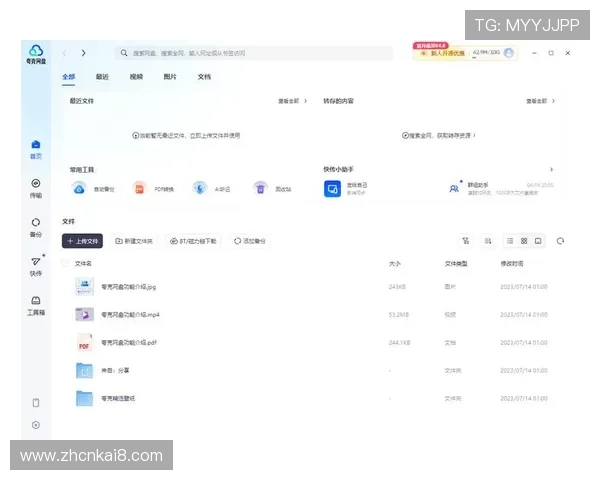This screenshot has width=600, height=480.
Task: Open the recycle bin tool icon
Action: click(261, 189)
